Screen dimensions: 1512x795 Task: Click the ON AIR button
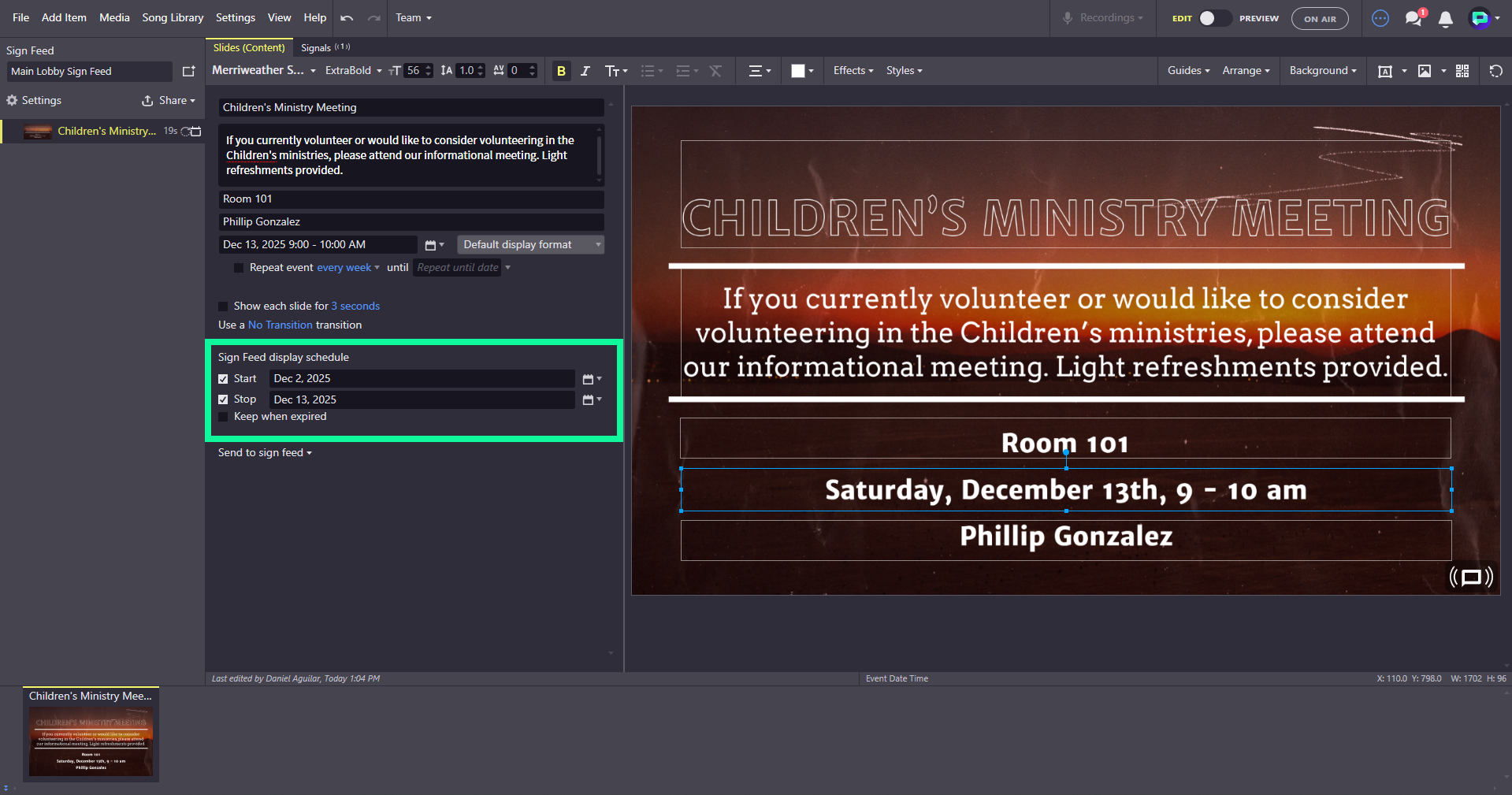point(1320,19)
